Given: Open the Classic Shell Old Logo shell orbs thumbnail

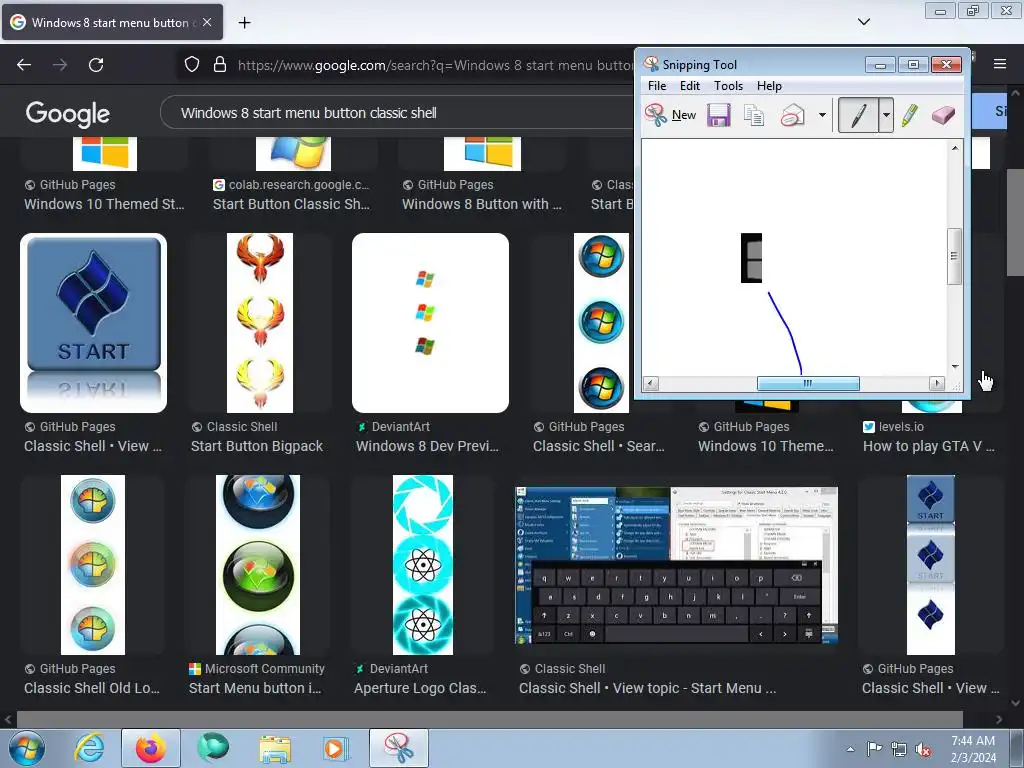Looking at the screenshot, I should tap(93, 565).
